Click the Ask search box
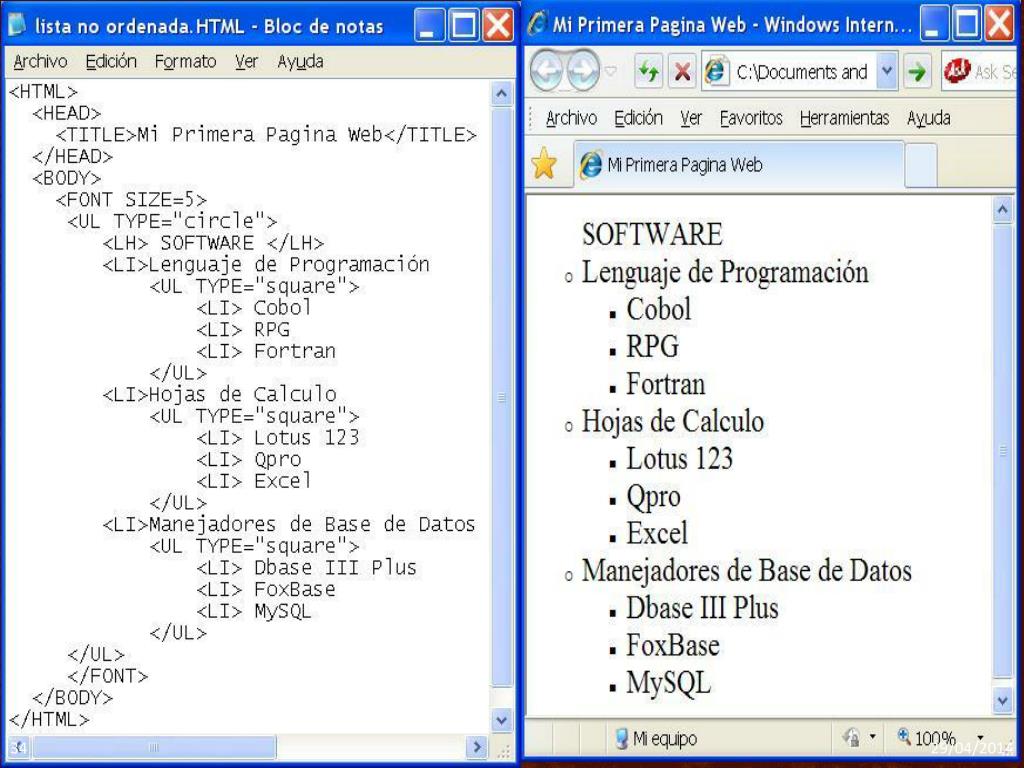 [982, 71]
